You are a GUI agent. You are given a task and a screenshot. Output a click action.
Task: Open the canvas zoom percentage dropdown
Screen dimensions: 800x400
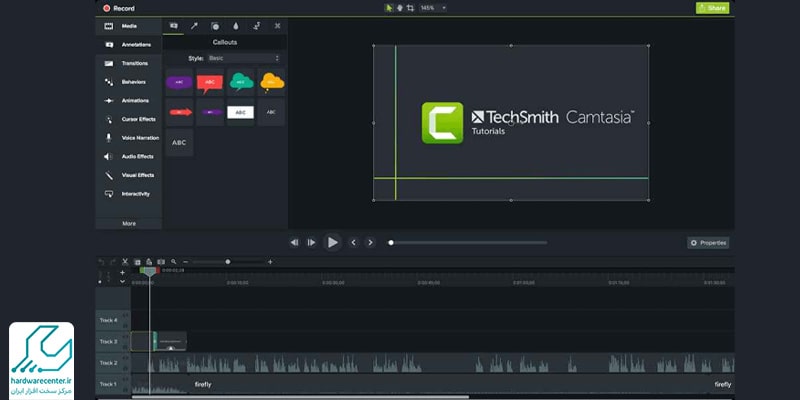click(433, 8)
